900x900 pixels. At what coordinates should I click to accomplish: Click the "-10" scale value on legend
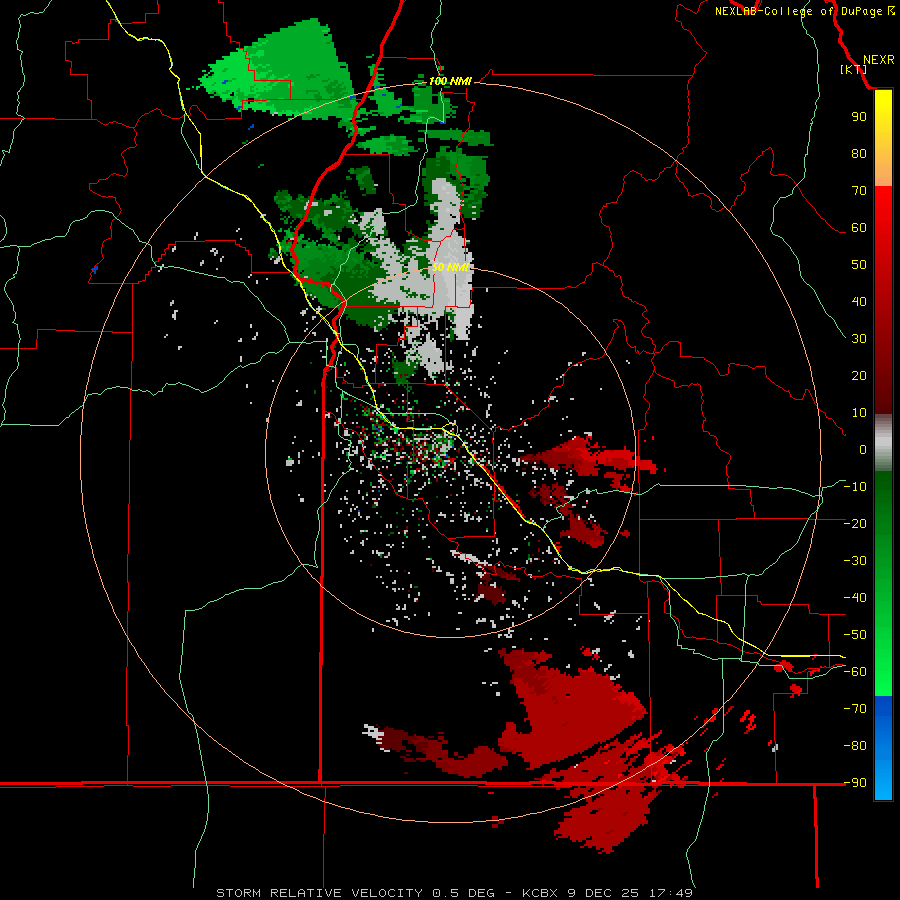coord(855,487)
